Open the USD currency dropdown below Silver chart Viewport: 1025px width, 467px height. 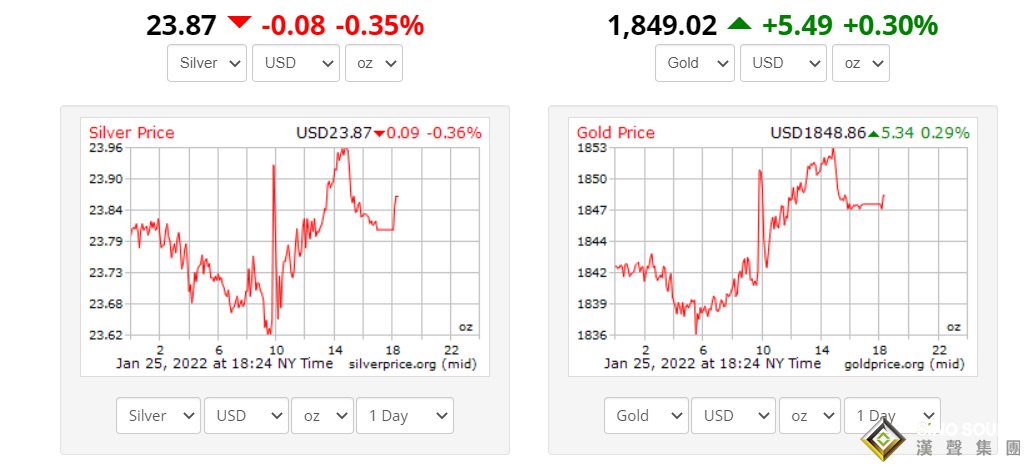tap(245, 416)
